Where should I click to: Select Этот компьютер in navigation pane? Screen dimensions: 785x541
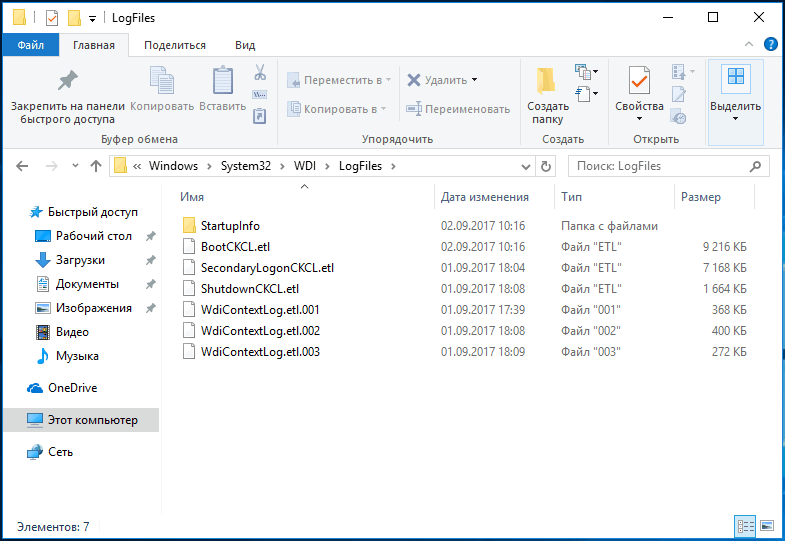click(81, 420)
